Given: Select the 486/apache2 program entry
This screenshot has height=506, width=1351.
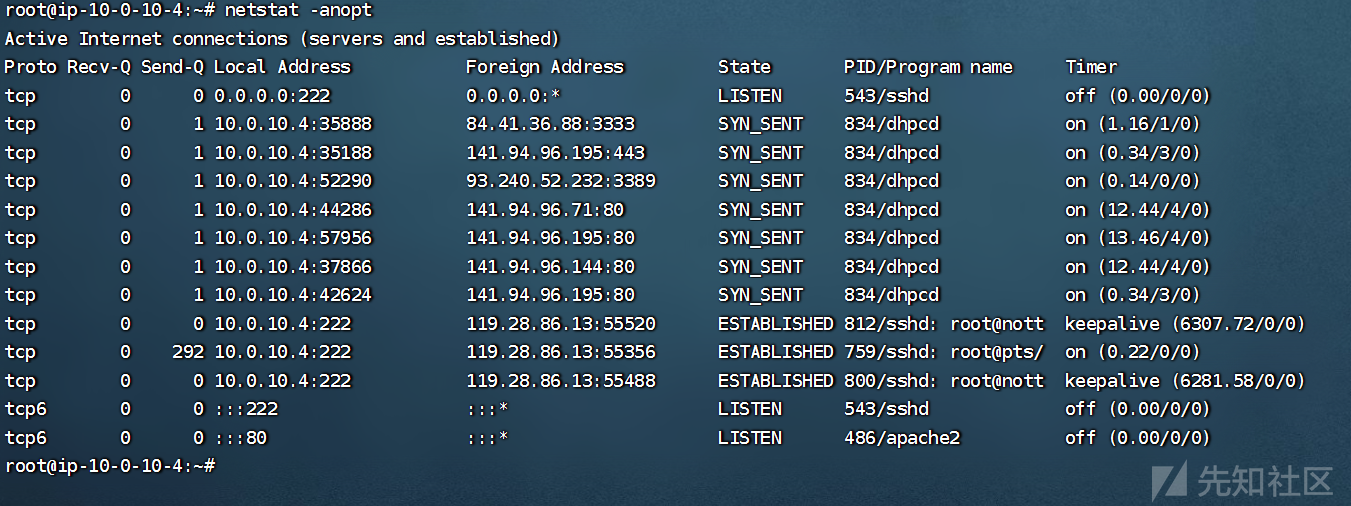Looking at the screenshot, I should 902,438.
